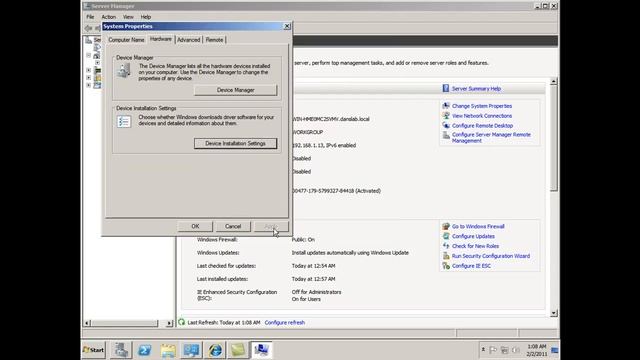Click the Device Manager section icon

pos(124,70)
